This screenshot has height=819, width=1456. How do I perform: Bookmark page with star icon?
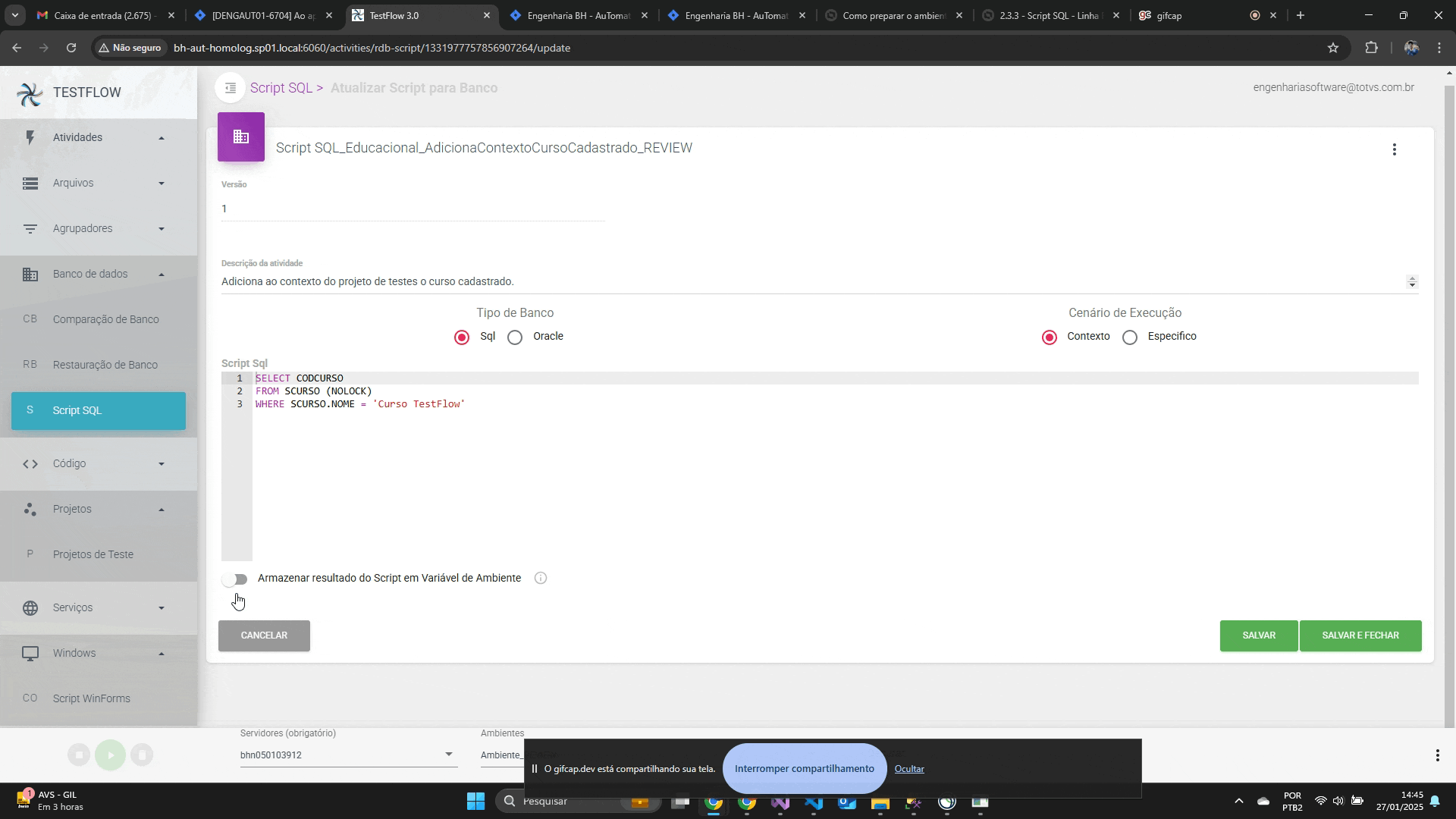(1333, 48)
